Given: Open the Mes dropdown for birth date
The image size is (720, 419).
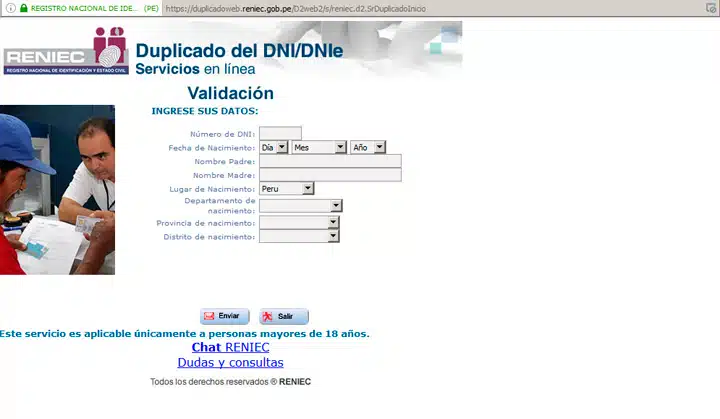Looking at the screenshot, I should [x=319, y=147].
